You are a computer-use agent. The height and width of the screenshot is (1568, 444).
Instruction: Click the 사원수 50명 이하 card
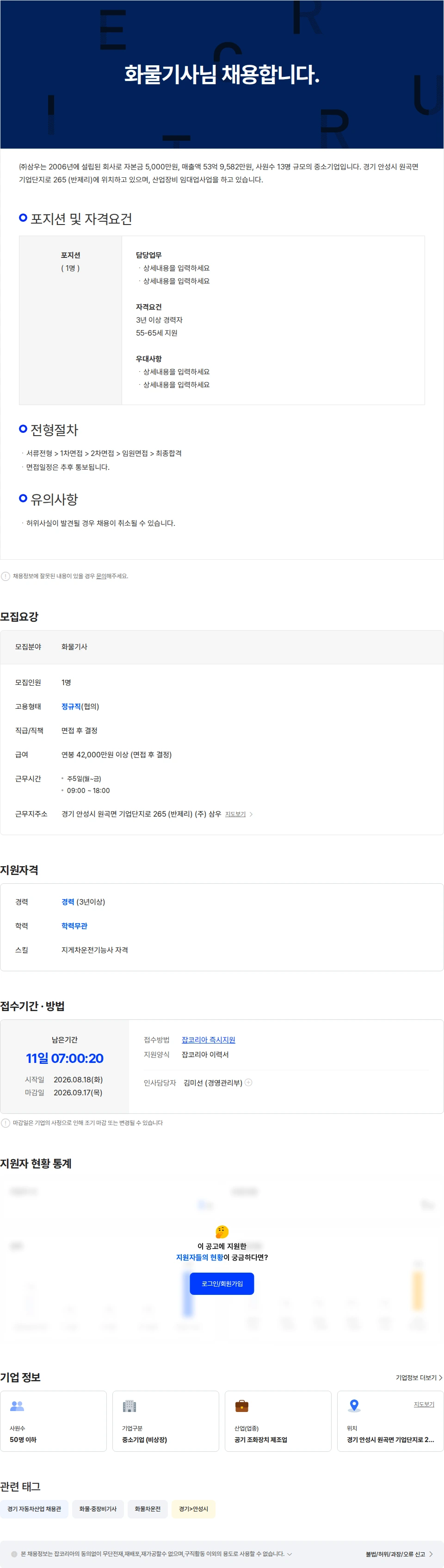(54, 1421)
